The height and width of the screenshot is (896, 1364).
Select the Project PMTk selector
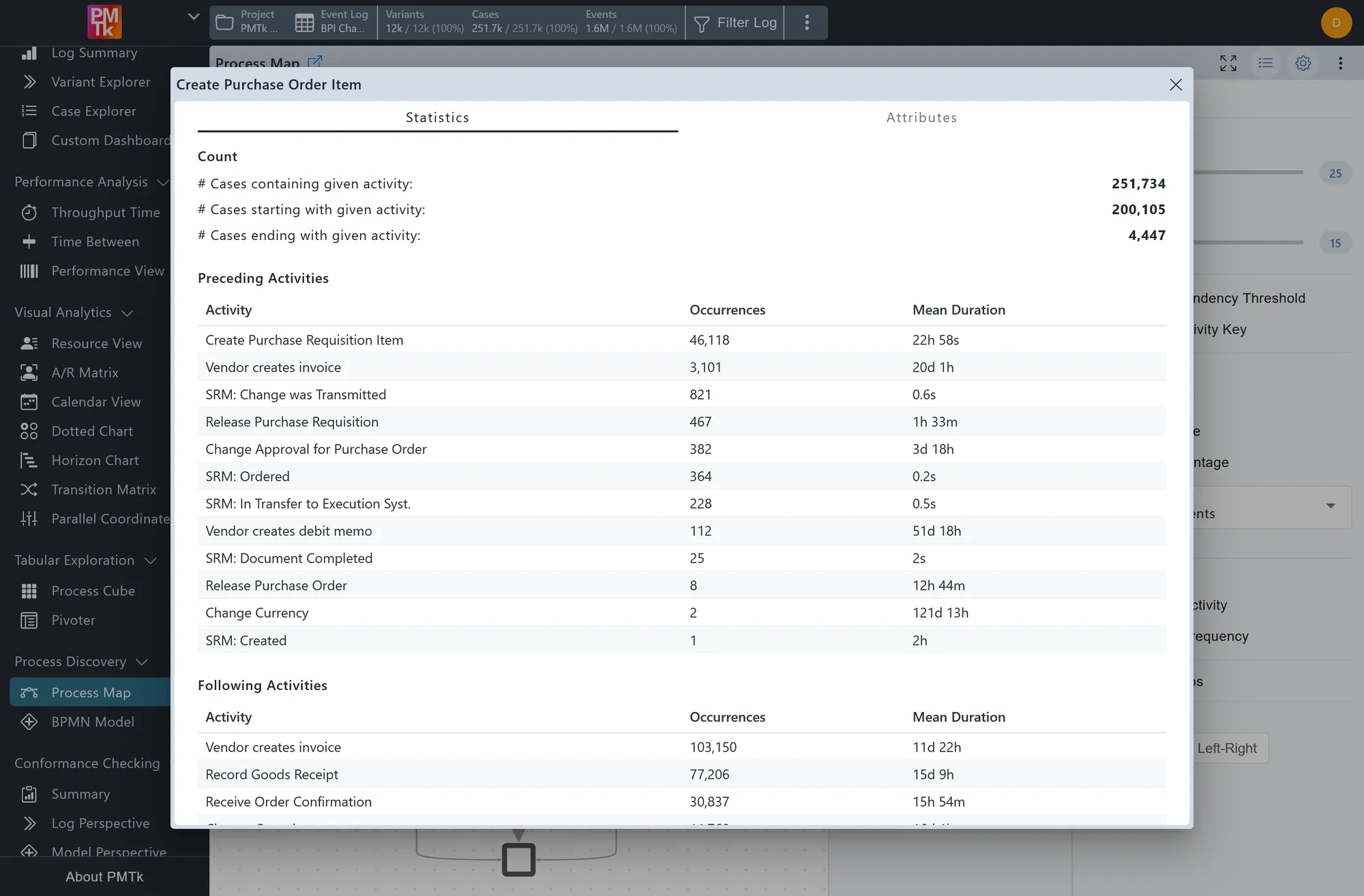click(248, 23)
